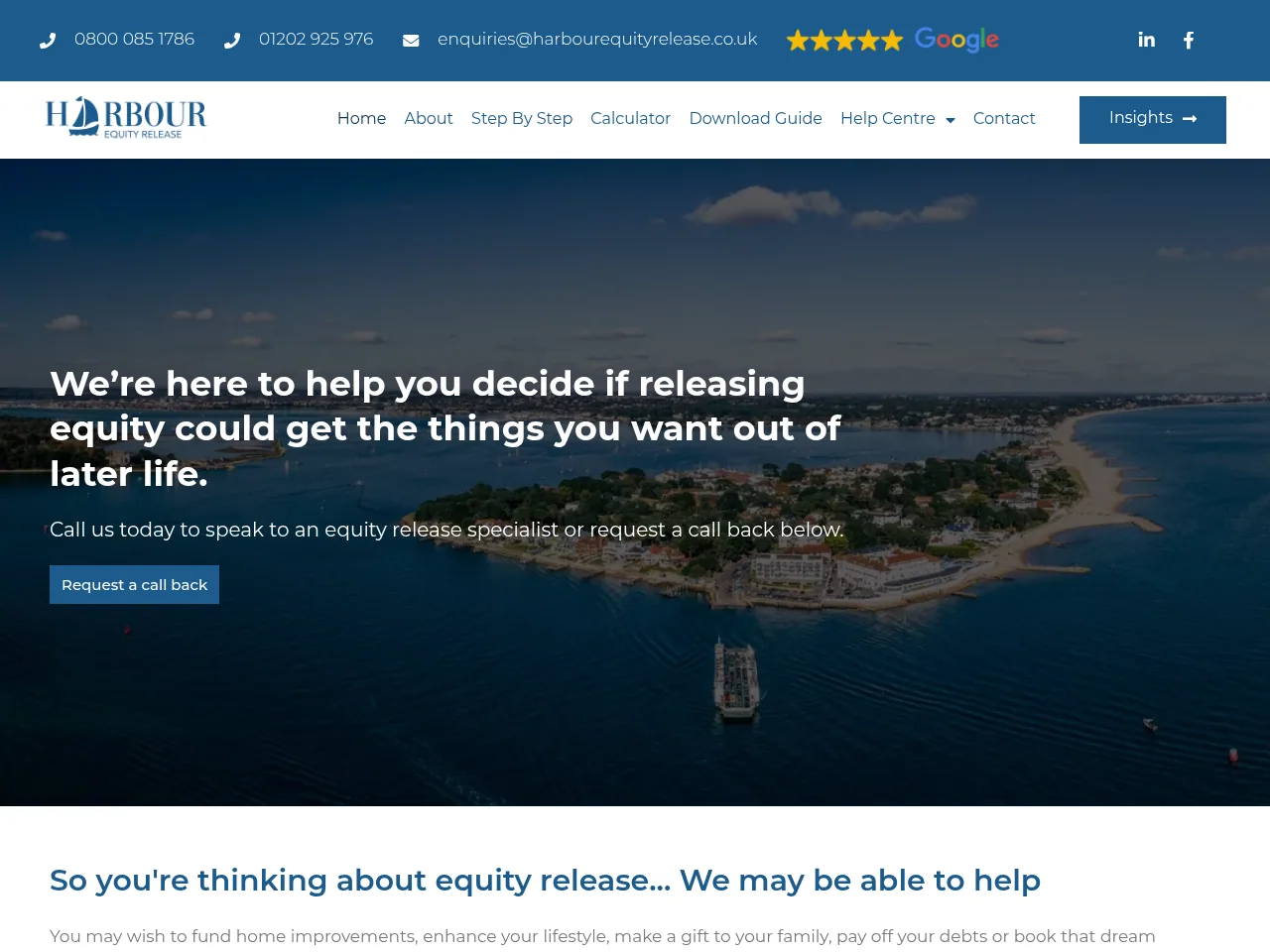Click the Request a call back button
The height and width of the screenshot is (952, 1270).
[134, 584]
